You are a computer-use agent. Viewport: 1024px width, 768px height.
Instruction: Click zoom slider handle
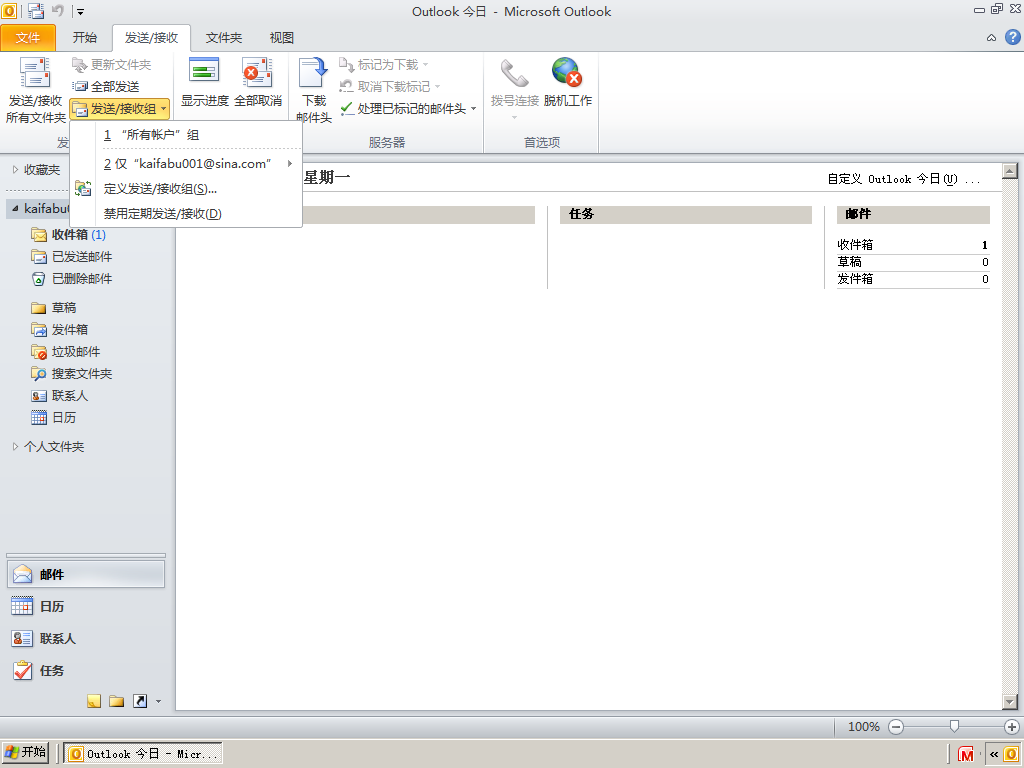954,726
